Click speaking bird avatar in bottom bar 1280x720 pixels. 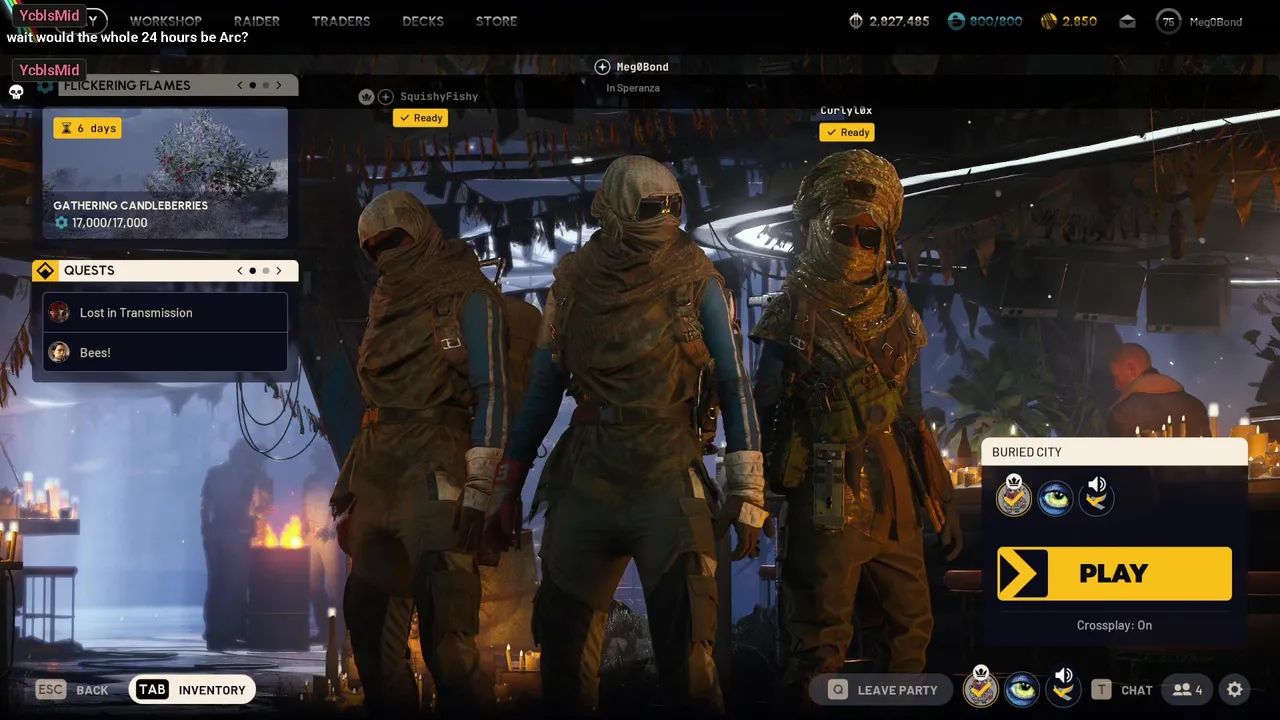click(1063, 688)
